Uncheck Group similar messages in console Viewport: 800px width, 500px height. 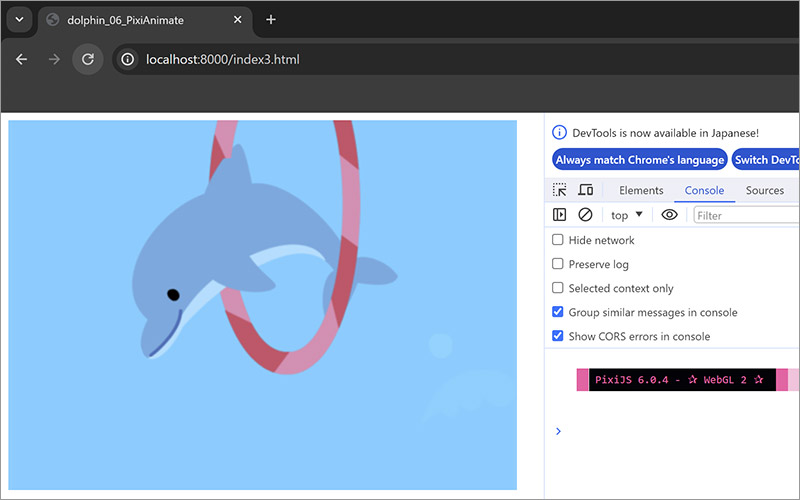(x=558, y=312)
